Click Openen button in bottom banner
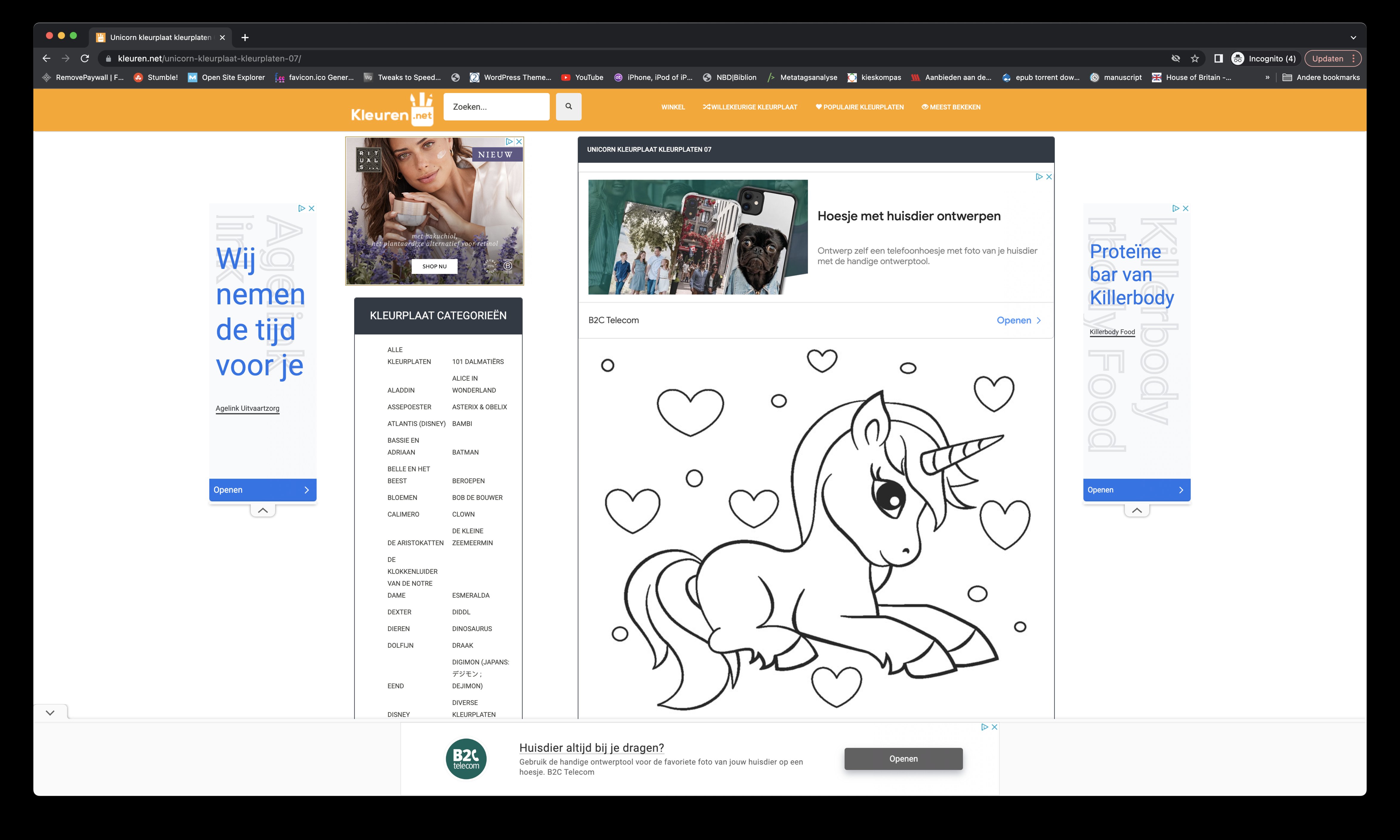 click(x=903, y=759)
